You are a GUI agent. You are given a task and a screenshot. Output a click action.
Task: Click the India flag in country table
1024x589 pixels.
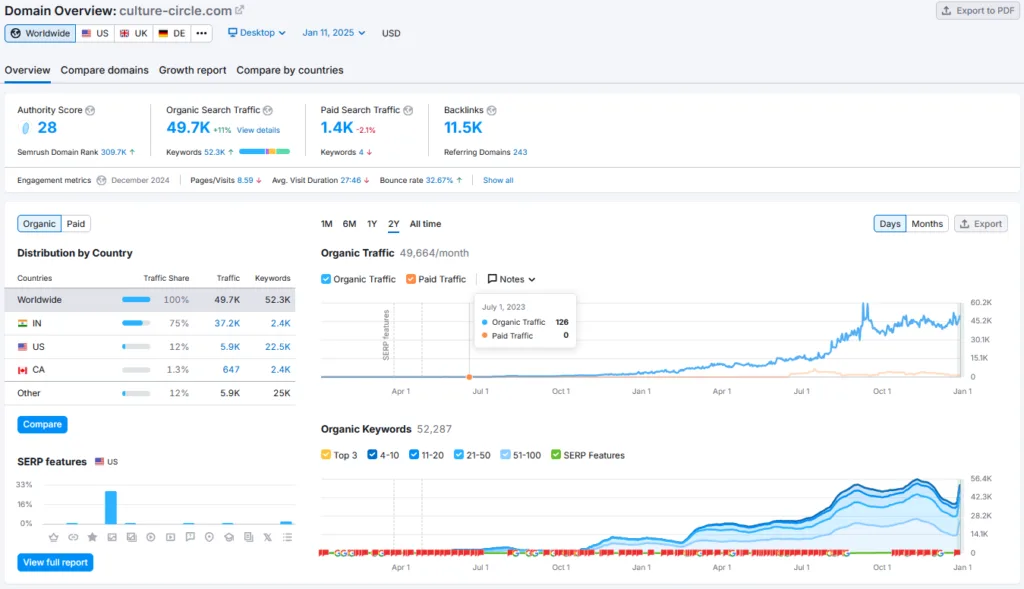click(x=23, y=323)
